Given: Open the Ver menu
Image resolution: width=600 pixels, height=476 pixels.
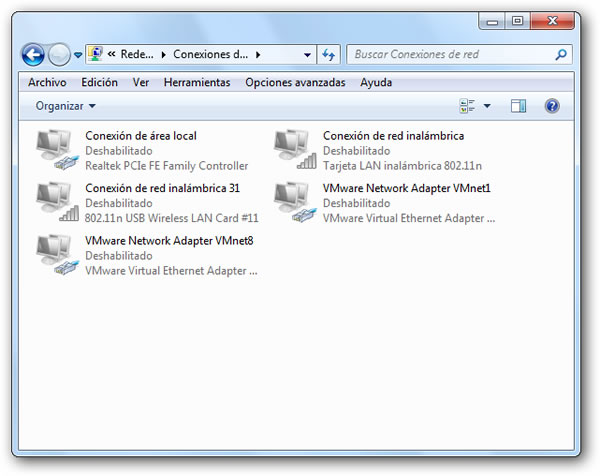Looking at the screenshot, I should [x=141, y=82].
